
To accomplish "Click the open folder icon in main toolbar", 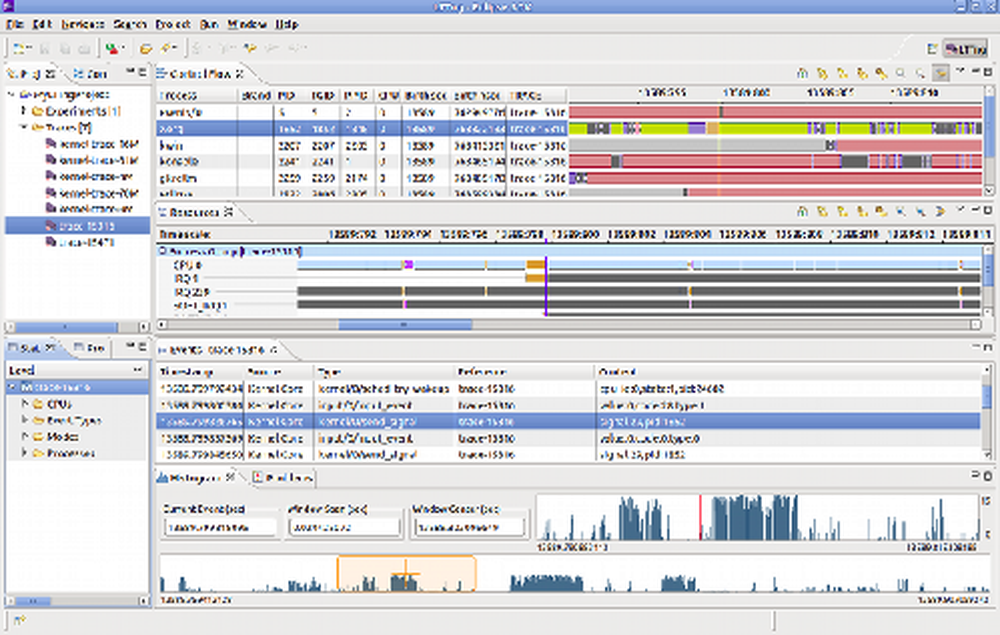I will (x=146, y=48).
